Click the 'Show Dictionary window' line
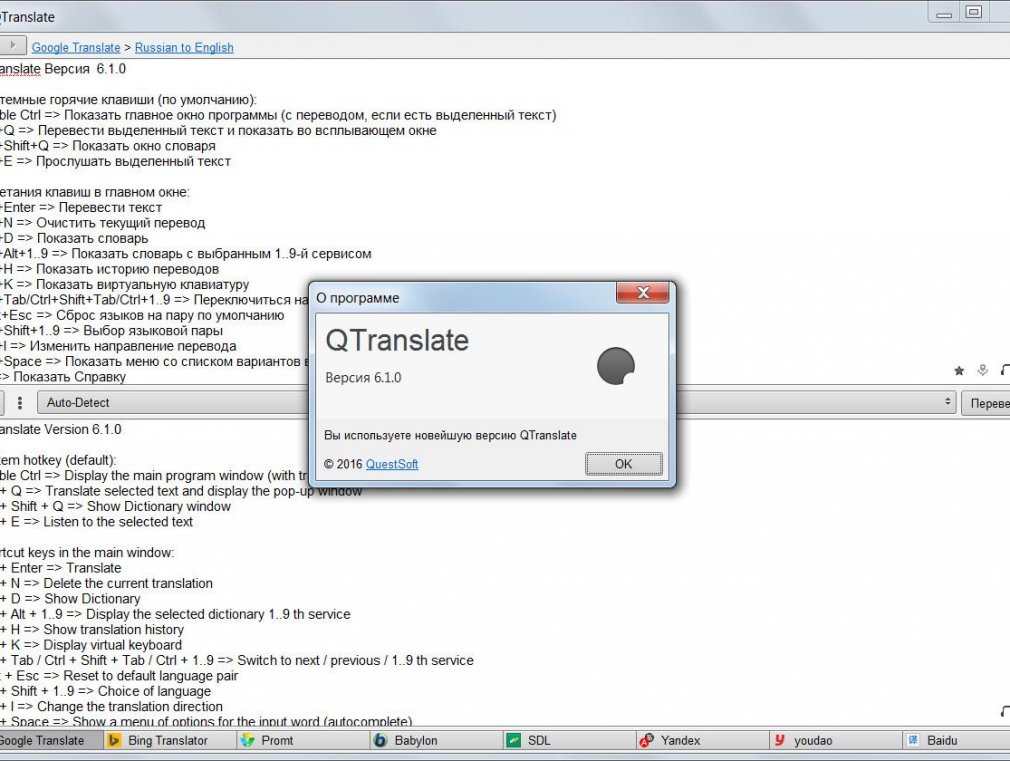Screen dimensions: 1010x761 point(115,506)
